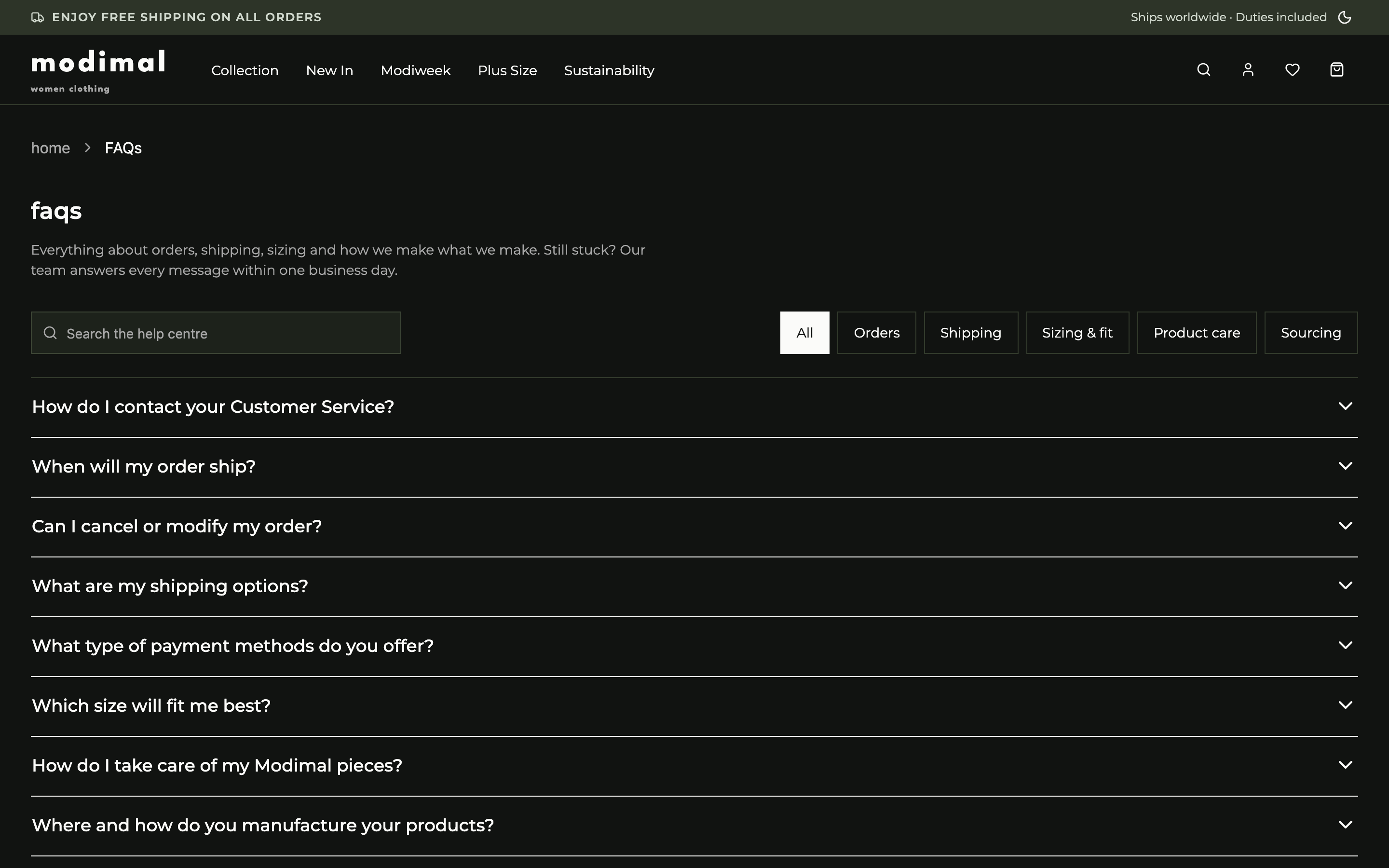Filter FAQs by Product care
This screenshot has width=1389, height=868.
(1197, 333)
